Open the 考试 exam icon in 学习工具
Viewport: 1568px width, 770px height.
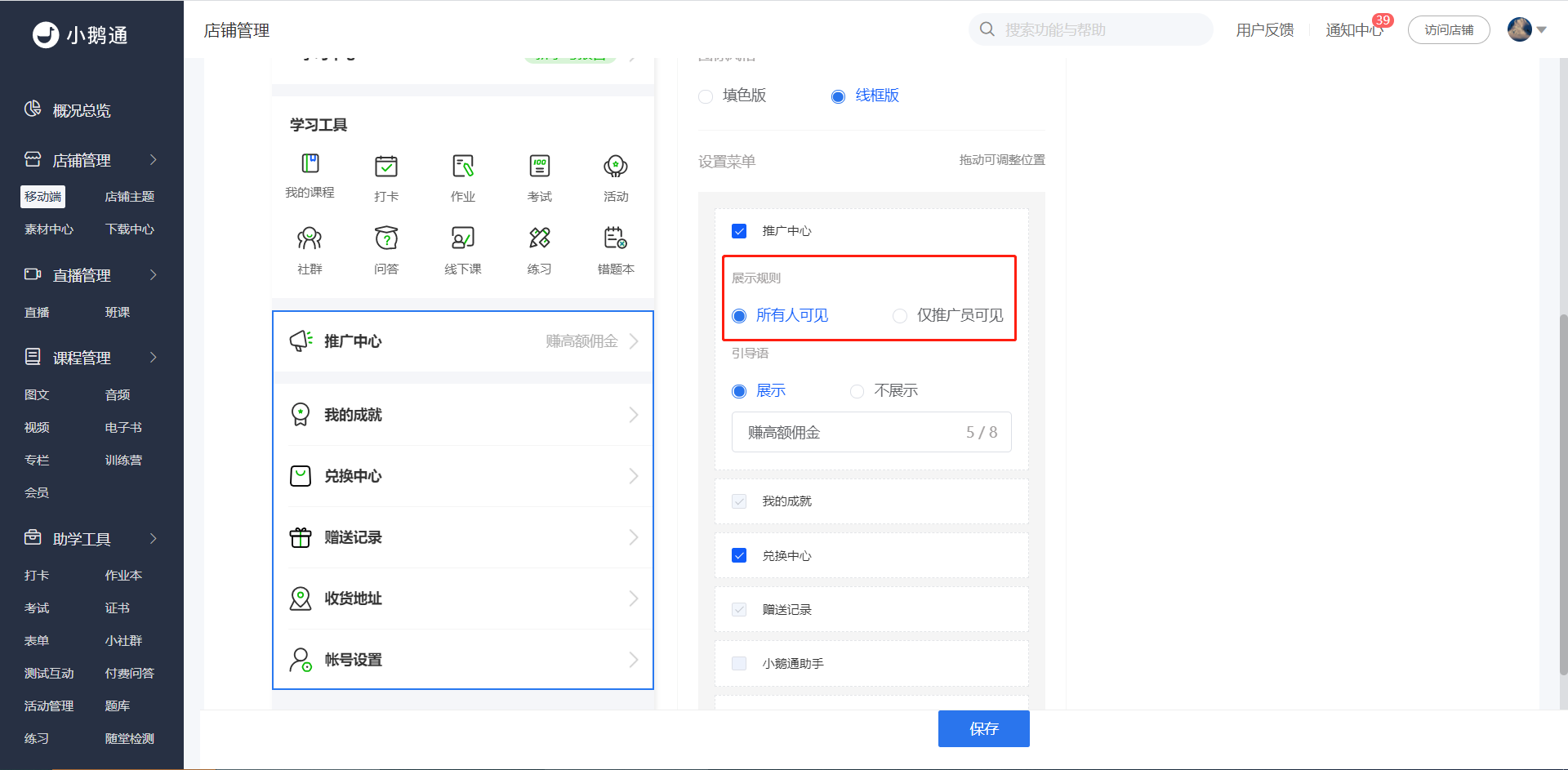click(539, 167)
